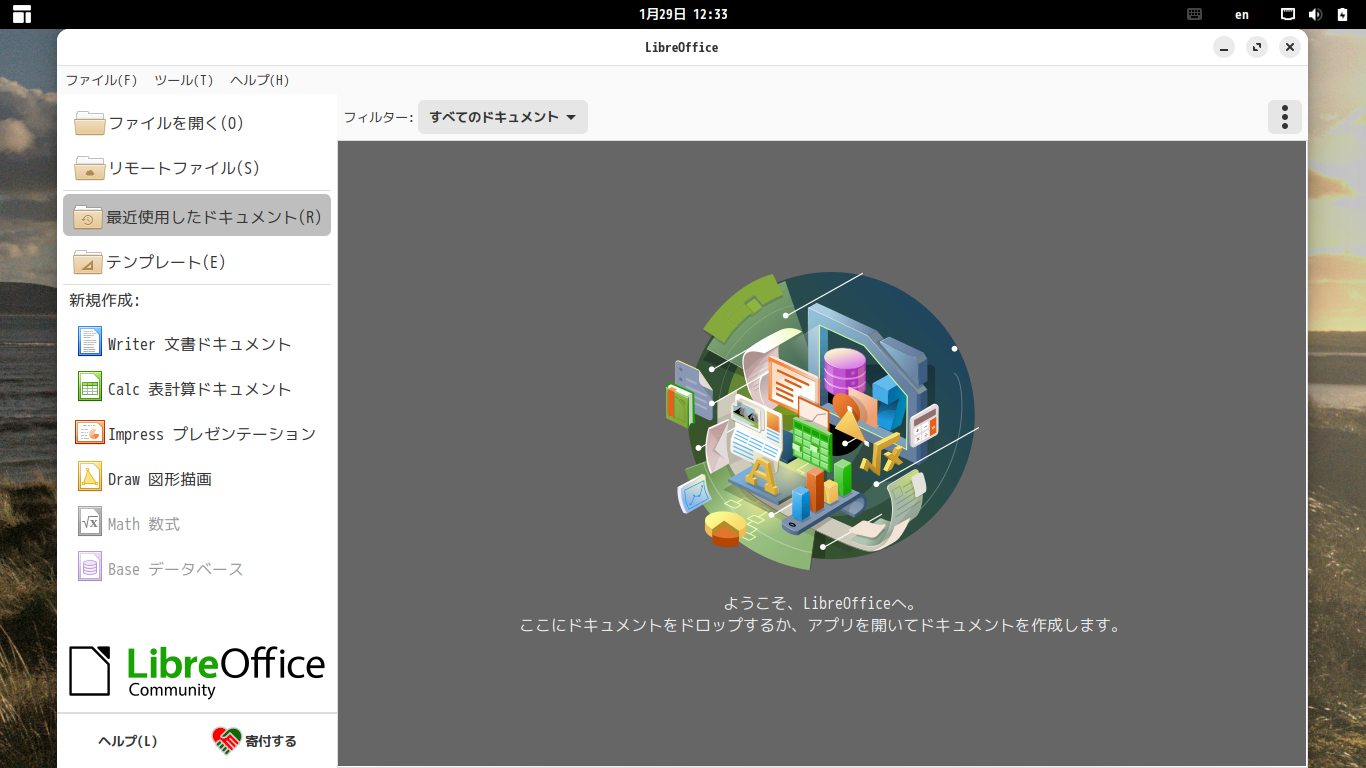Click the en input language indicator
1366x768 pixels.
pyautogui.click(x=1242, y=14)
